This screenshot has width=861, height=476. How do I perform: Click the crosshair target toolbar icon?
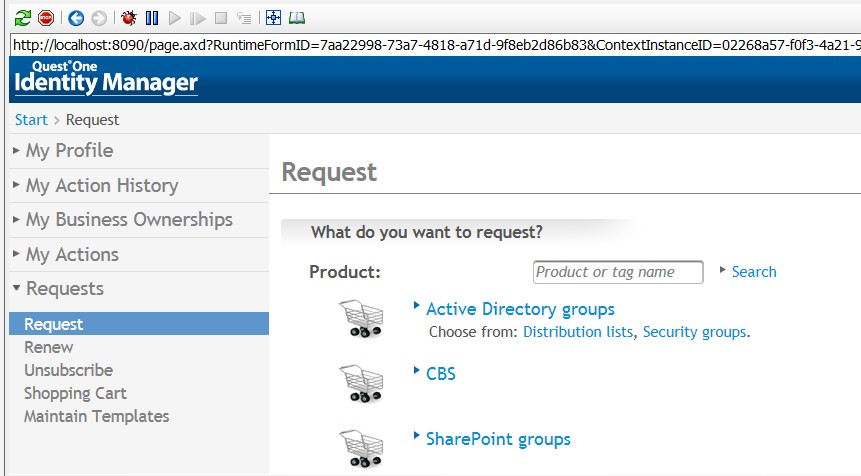[273, 18]
